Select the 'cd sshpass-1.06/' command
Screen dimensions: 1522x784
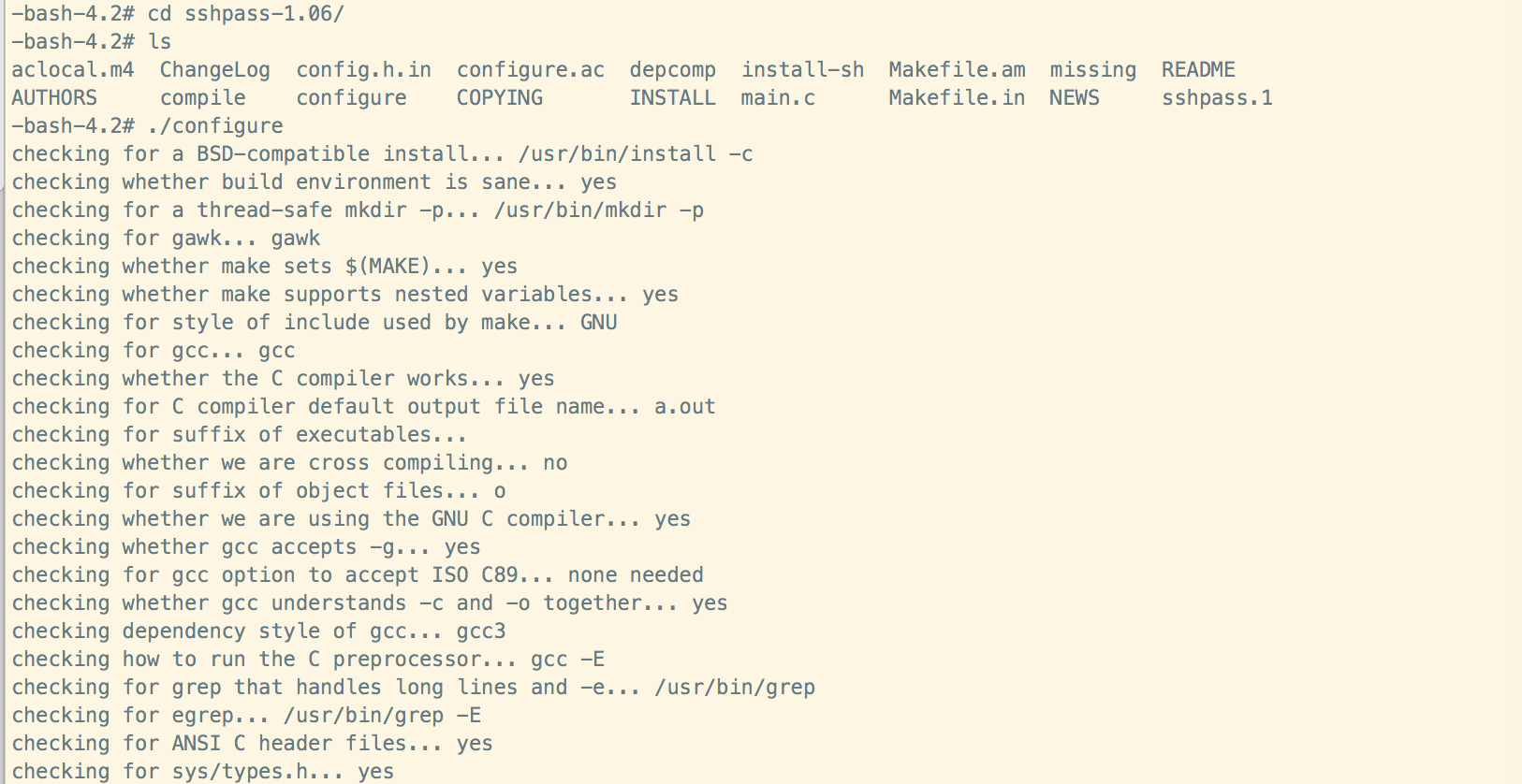click(x=246, y=15)
